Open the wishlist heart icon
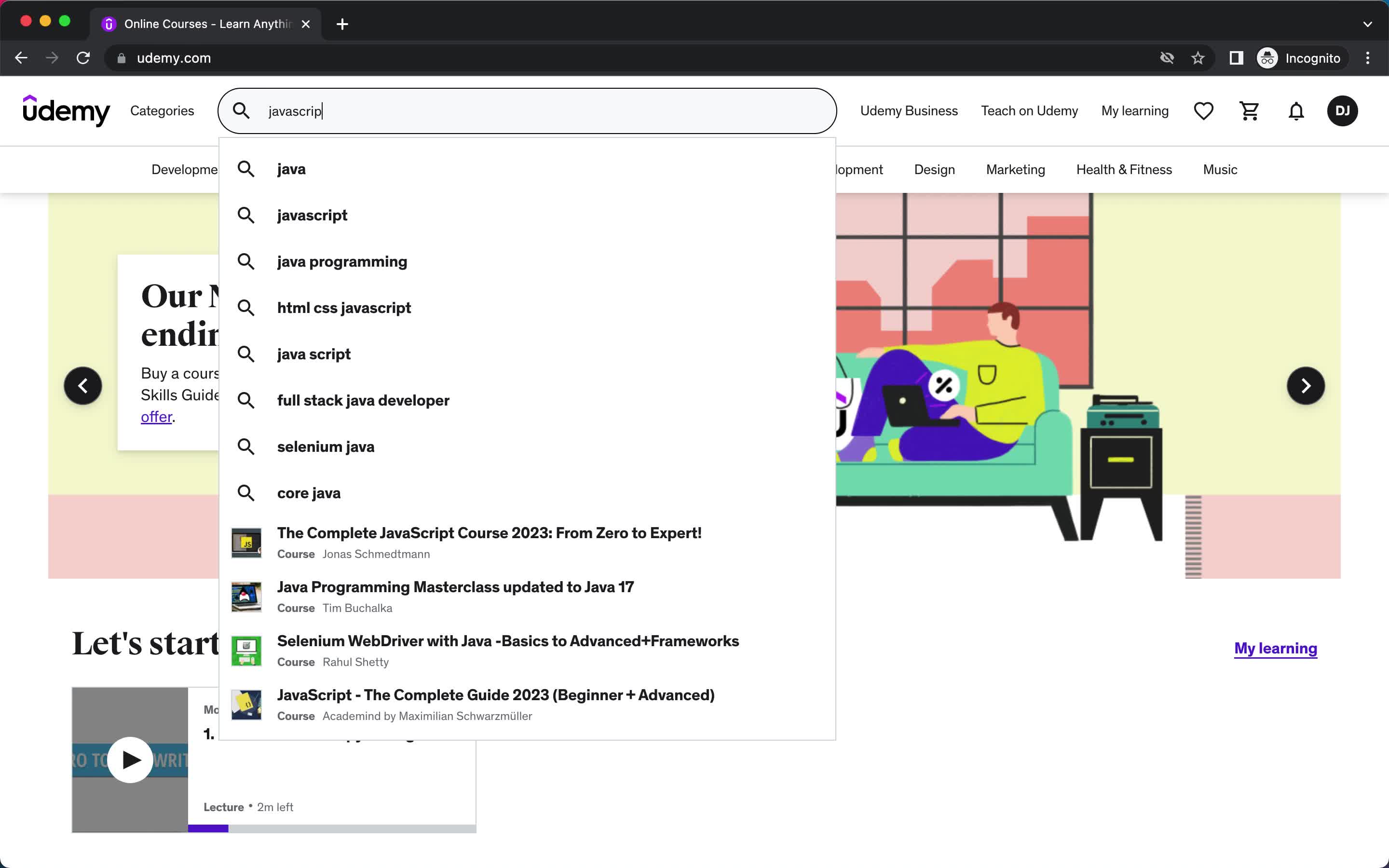This screenshot has width=1389, height=868. [x=1203, y=111]
